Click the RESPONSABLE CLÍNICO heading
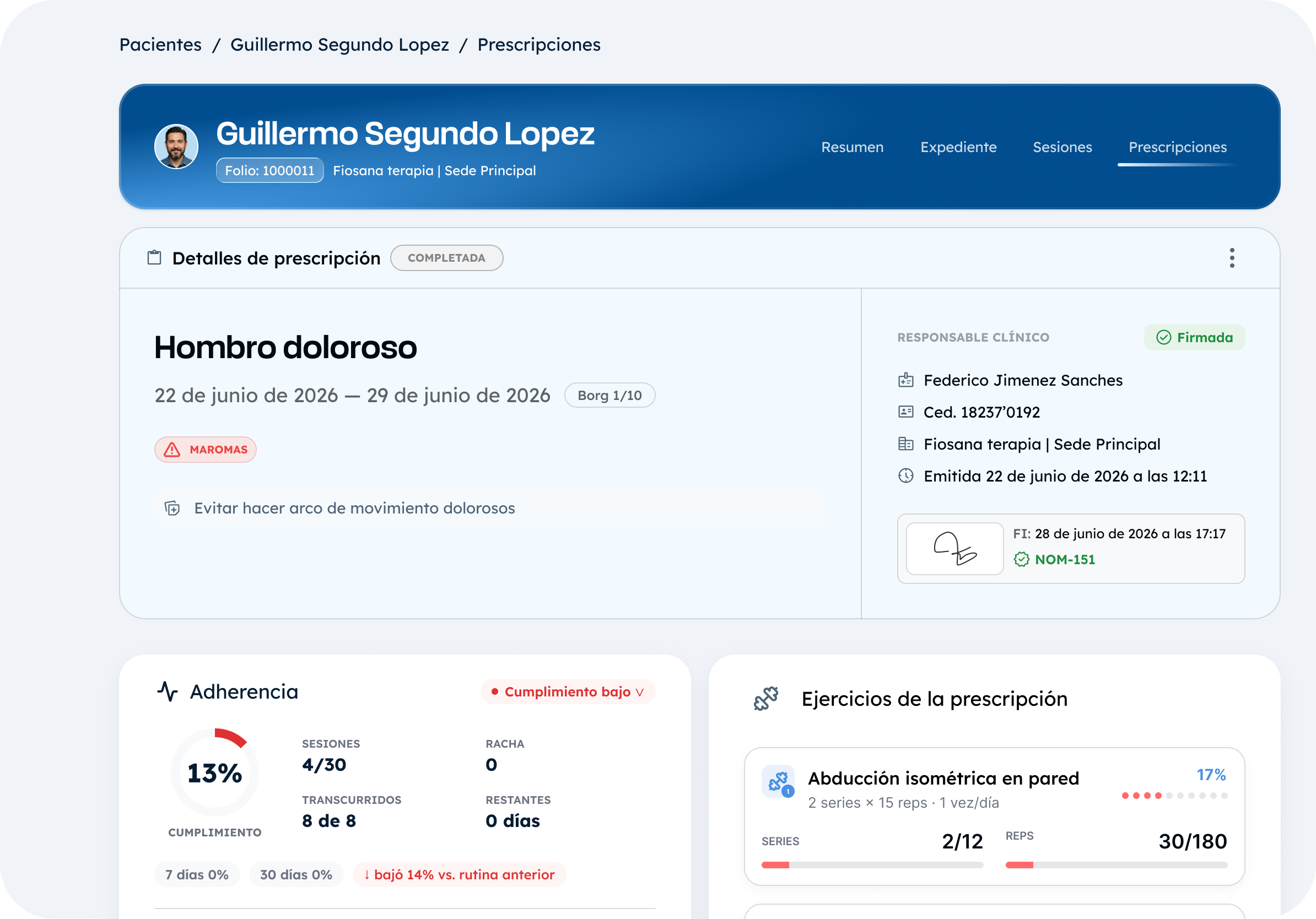 pyautogui.click(x=973, y=338)
